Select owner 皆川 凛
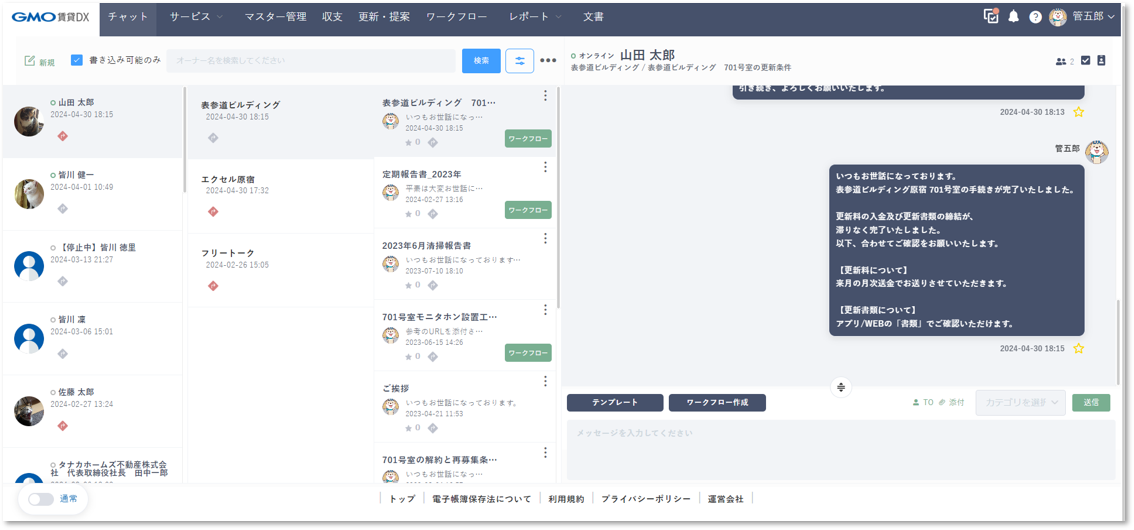Screen dimensions: 1134x530 (92, 338)
